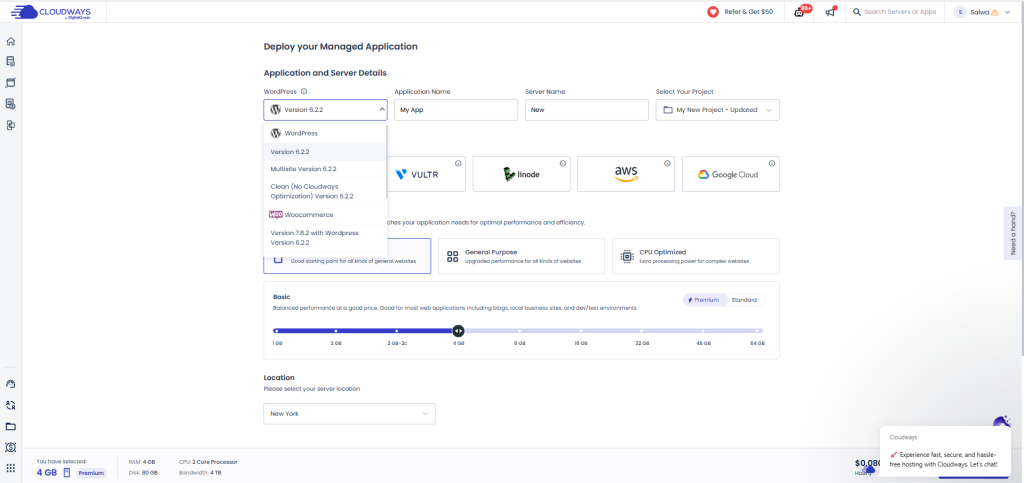Click the Server Name input field
This screenshot has width=1024, height=483.
pyautogui.click(x=586, y=110)
